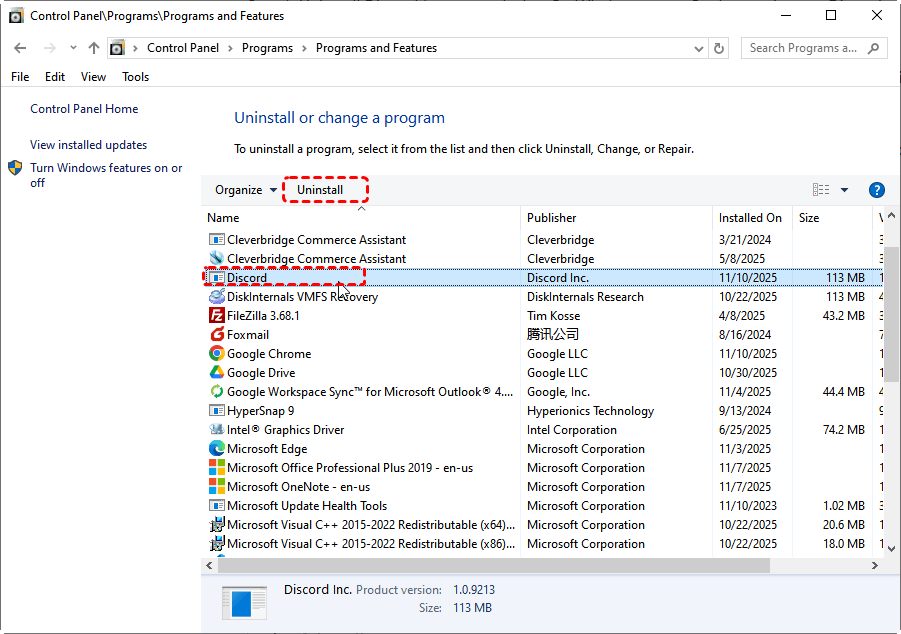Click the Google Chrome program icon
Viewport: 901px width, 634px height.
point(217,354)
